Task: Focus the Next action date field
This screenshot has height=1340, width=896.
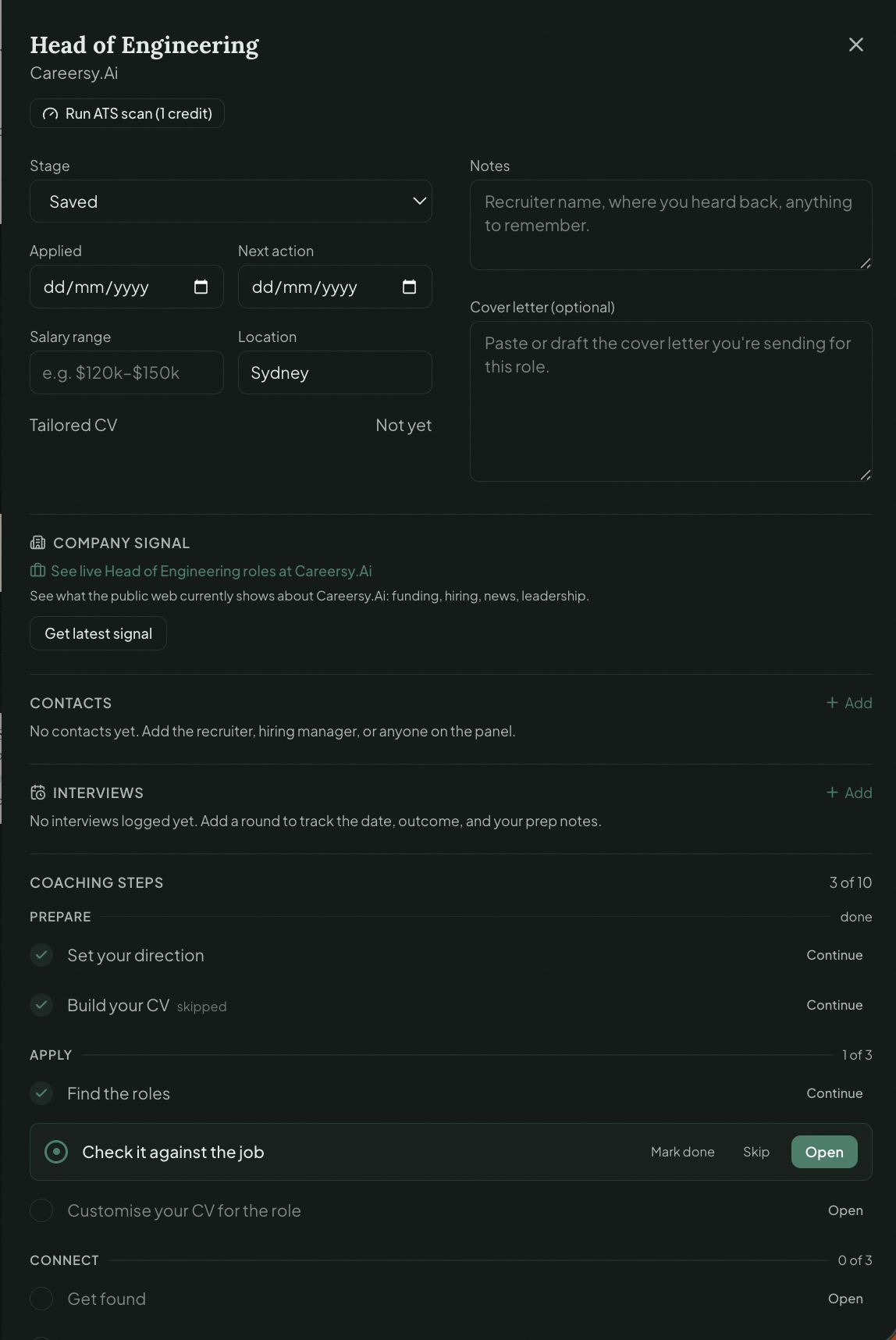Action: pos(335,287)
